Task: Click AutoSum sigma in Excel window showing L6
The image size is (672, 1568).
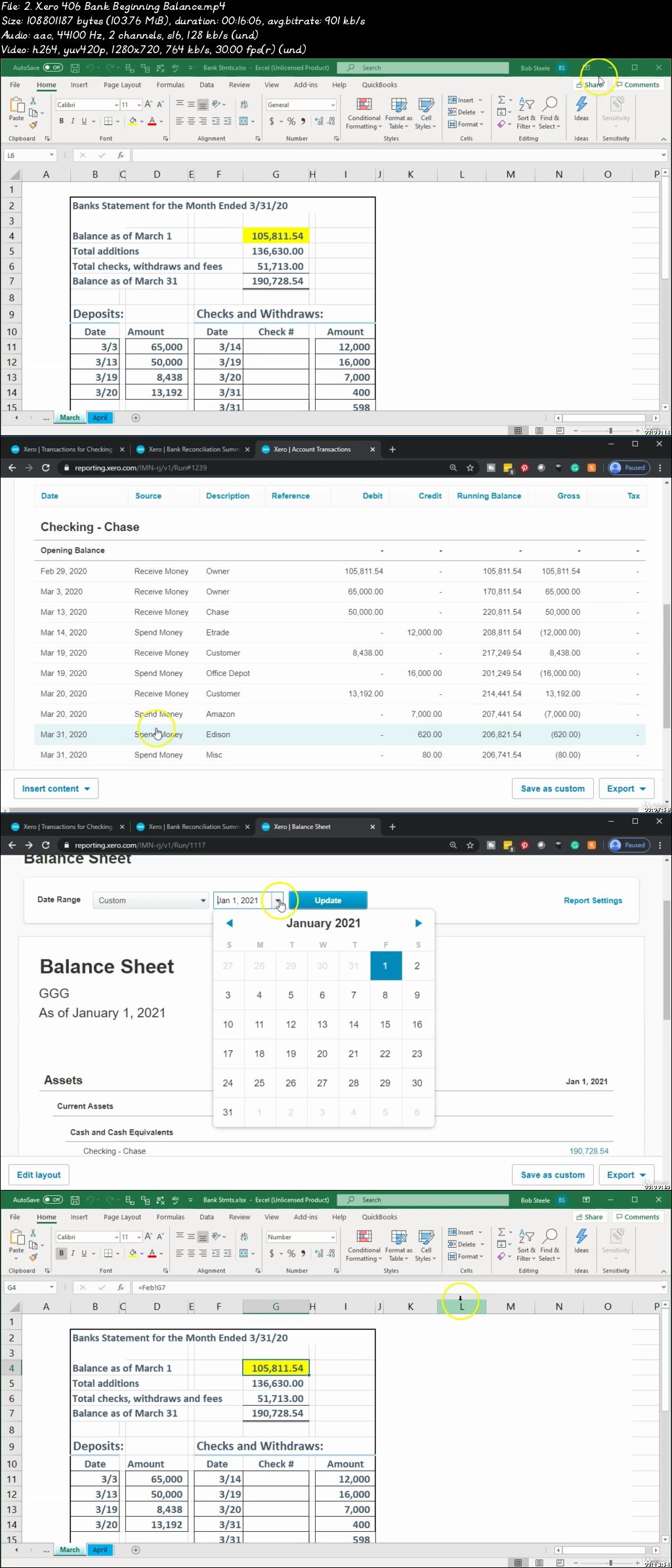Action: pos(501,100)
